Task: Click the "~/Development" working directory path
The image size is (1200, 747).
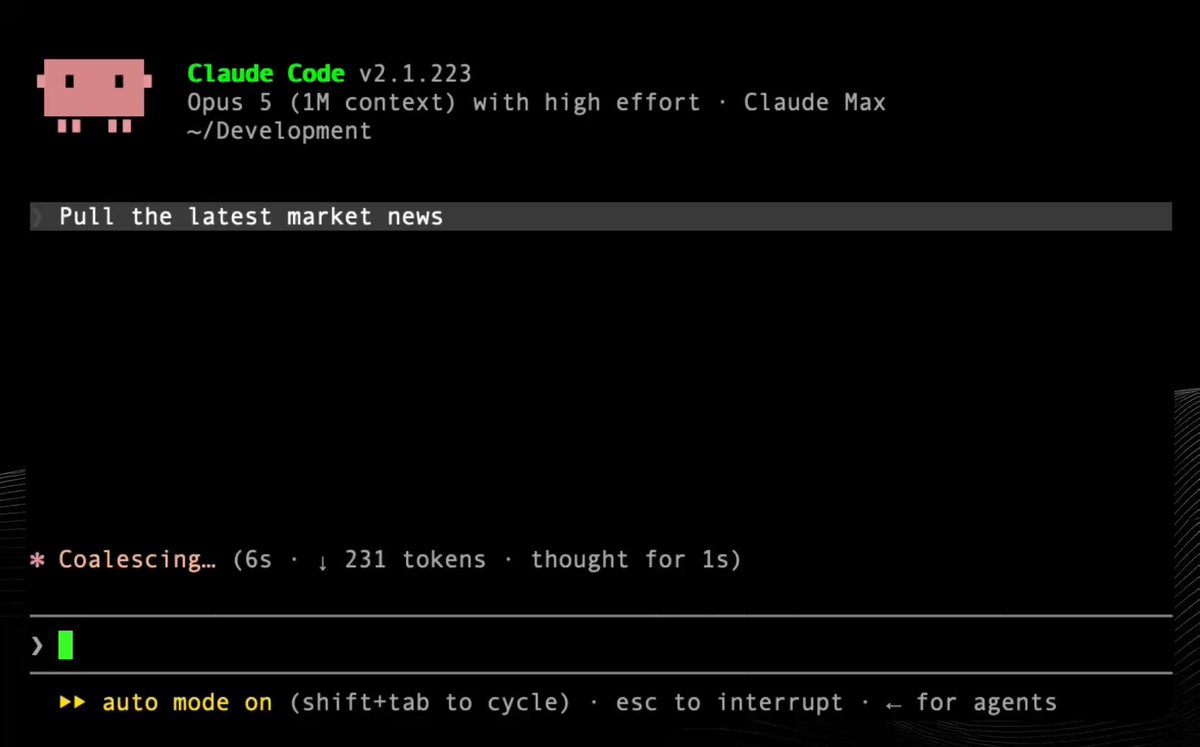Action: tap(279, 131)
